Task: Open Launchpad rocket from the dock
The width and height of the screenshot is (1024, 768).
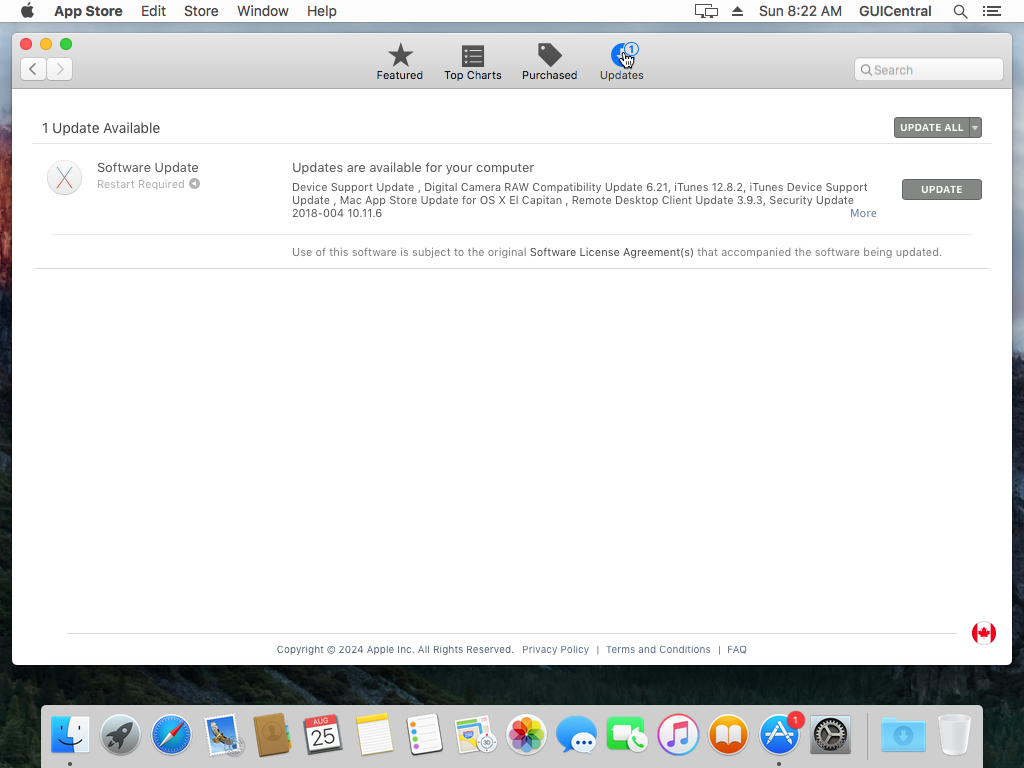Action: coord(120,735)
